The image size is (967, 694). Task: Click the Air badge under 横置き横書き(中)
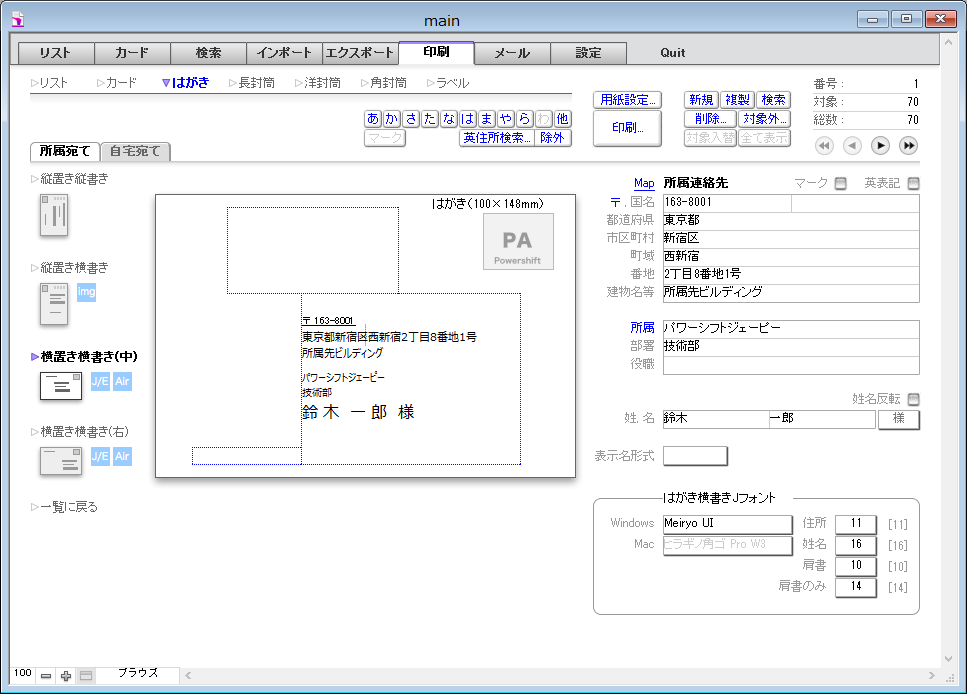(122, 381)
